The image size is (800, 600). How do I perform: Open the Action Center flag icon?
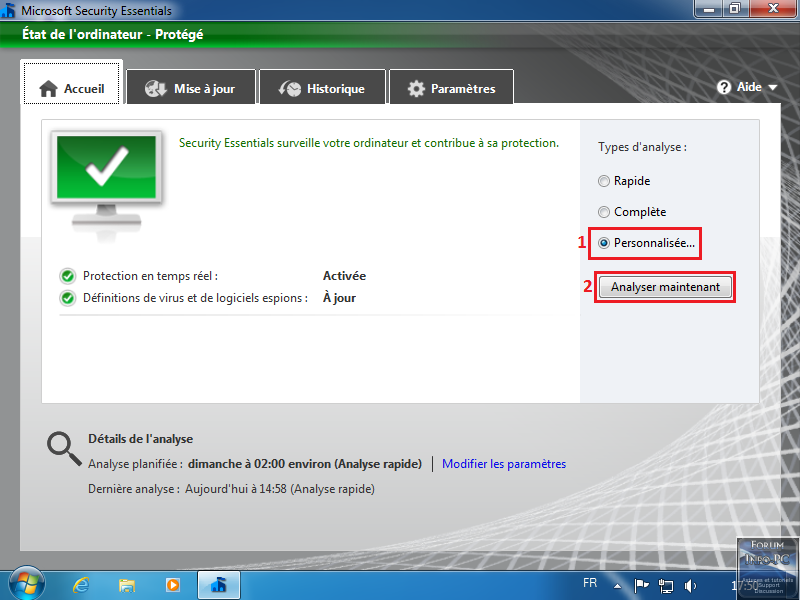pos(641,585)
